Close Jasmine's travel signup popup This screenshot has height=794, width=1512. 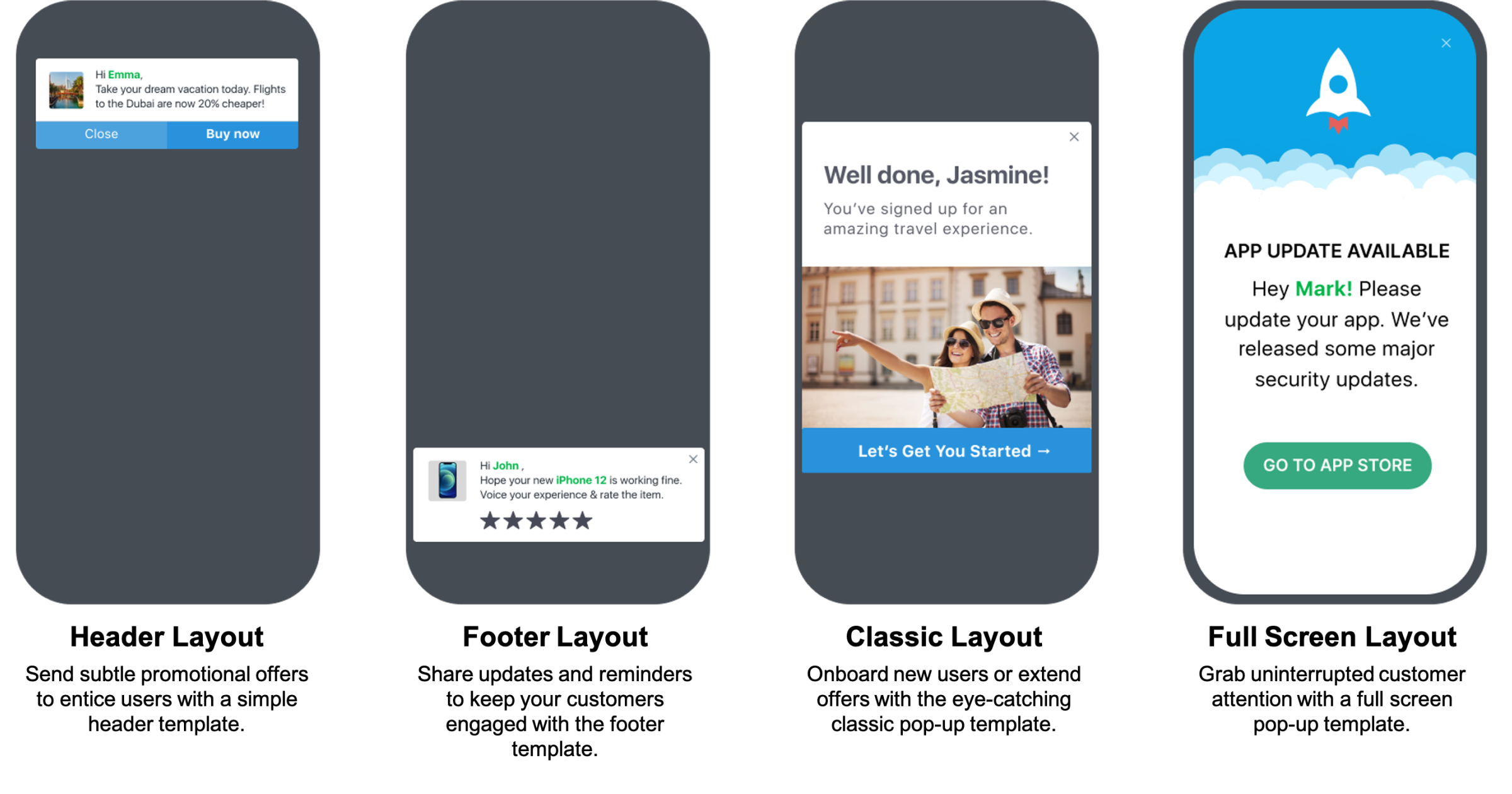click(x=1074, y=137)
